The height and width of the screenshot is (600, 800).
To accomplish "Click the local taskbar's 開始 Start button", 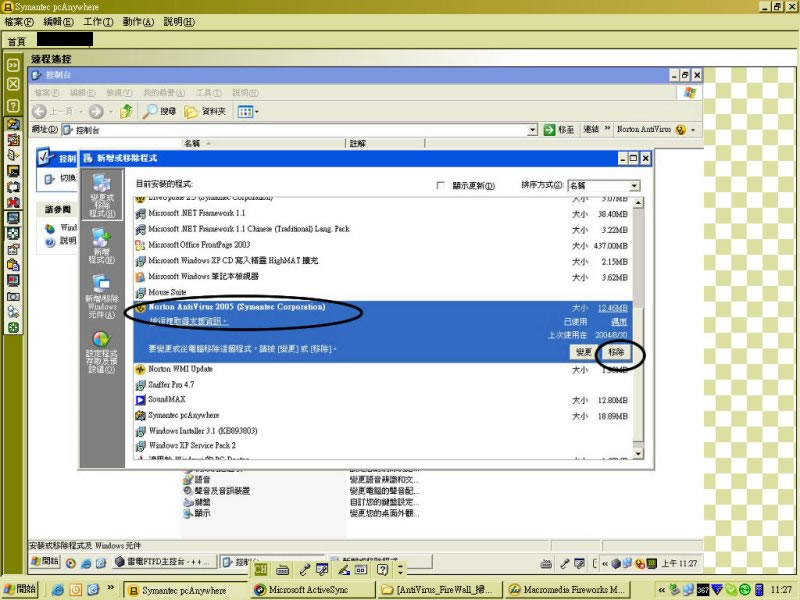I will click(19, 589).
